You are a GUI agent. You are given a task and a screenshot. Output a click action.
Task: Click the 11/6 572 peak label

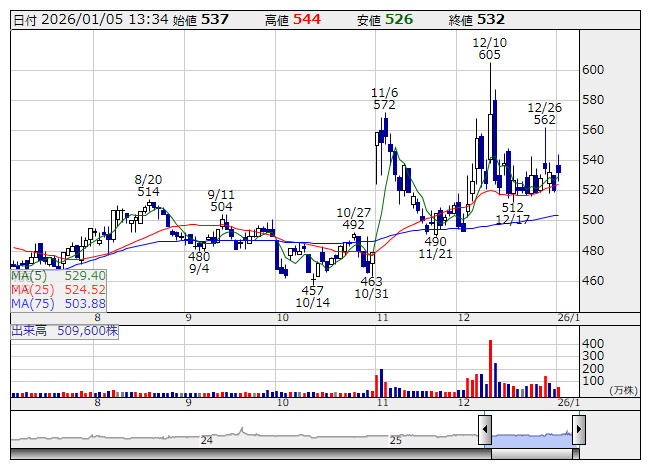(x=384, y=99)
